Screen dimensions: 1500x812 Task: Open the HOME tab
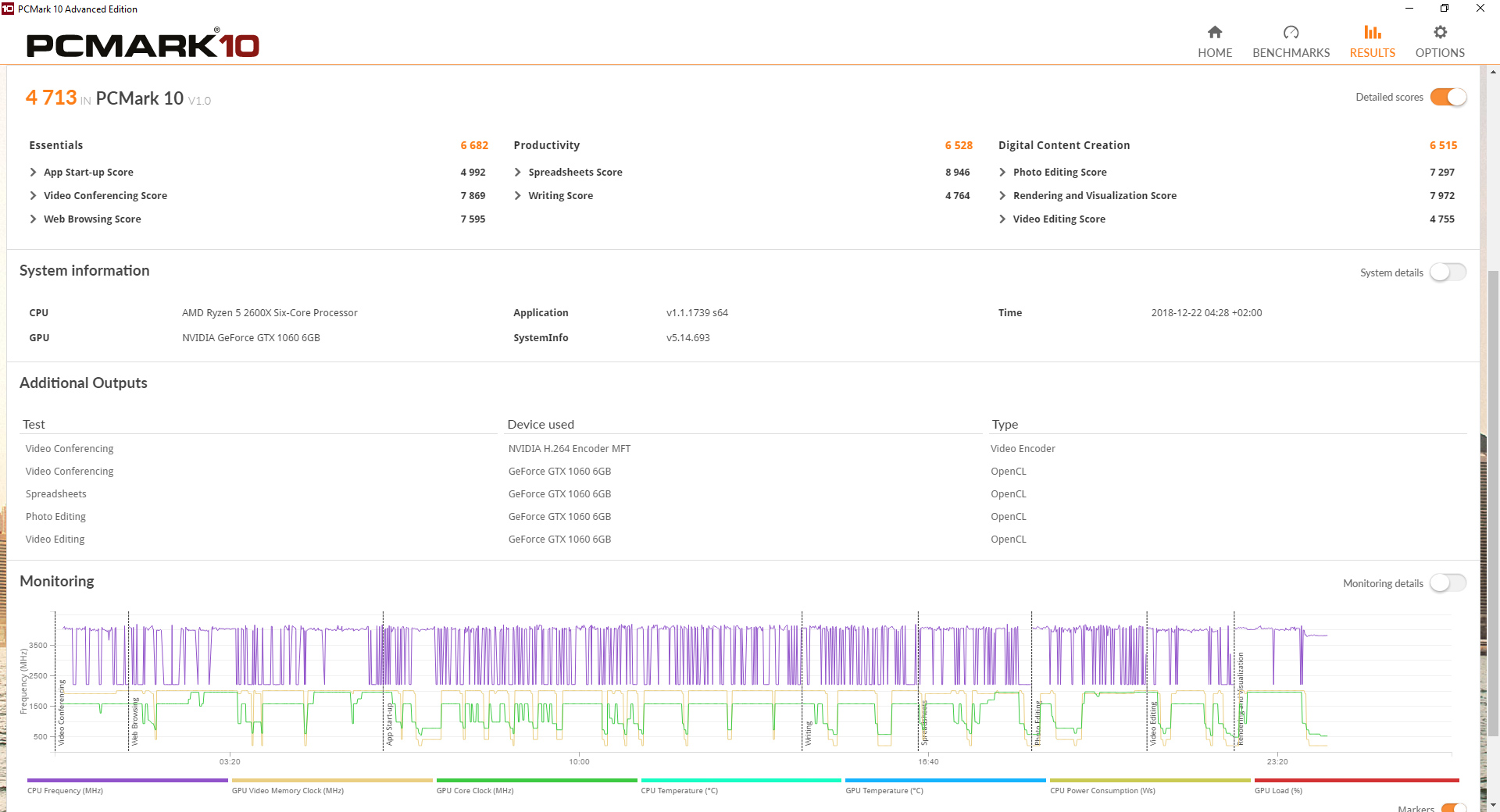coord(1215,42)
